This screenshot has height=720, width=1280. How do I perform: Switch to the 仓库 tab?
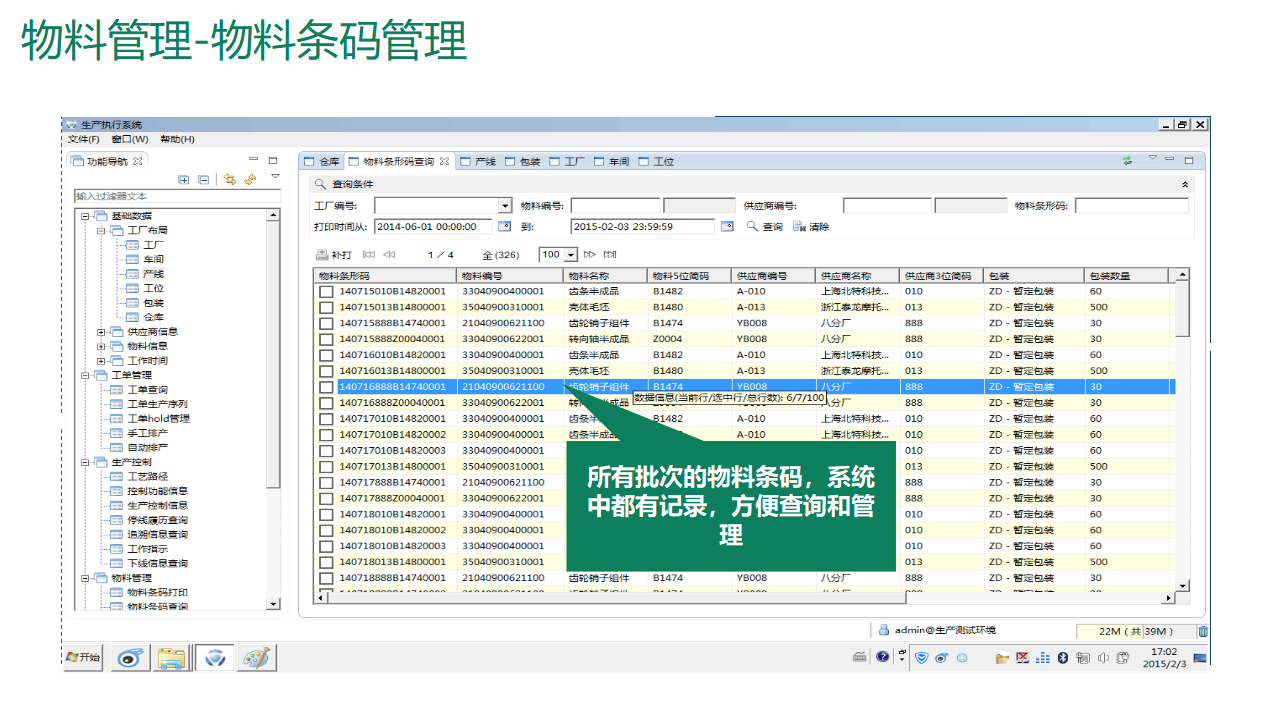[322, 161]
